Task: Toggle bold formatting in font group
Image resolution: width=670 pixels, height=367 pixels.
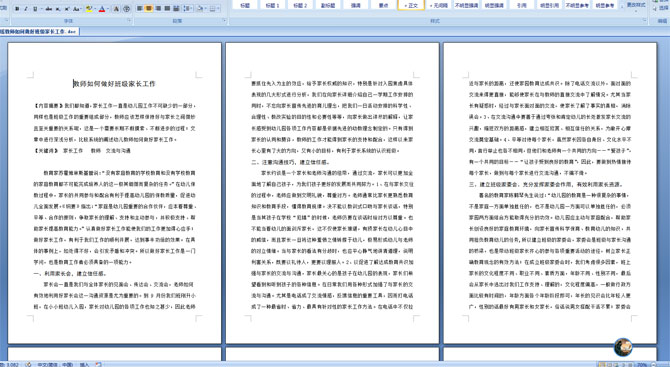Action: coord(17,9)
